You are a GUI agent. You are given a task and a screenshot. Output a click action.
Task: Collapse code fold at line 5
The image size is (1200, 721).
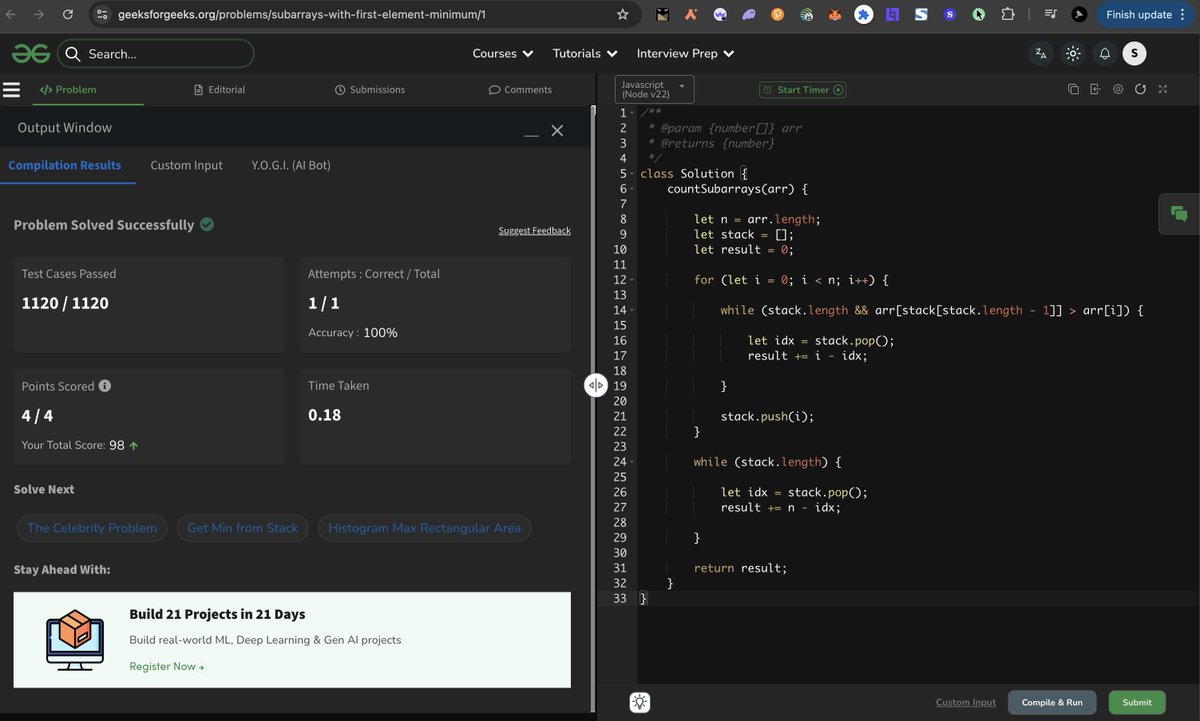tap(632, 174)
